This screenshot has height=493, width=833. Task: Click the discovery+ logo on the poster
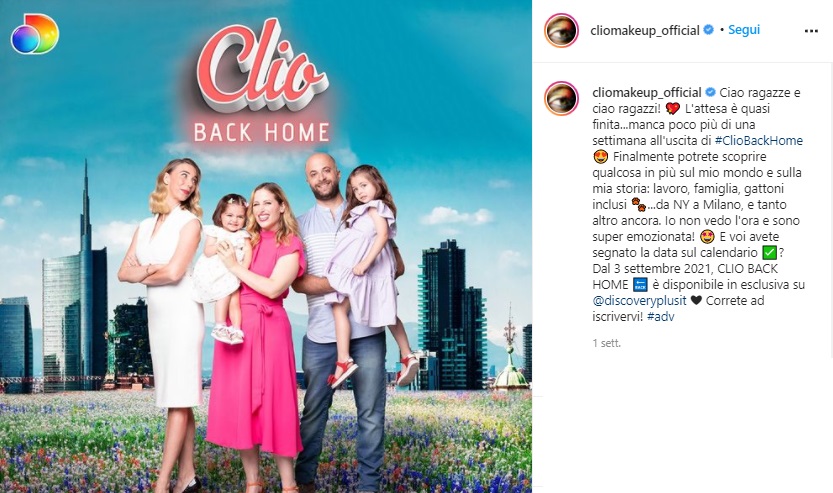35,33
